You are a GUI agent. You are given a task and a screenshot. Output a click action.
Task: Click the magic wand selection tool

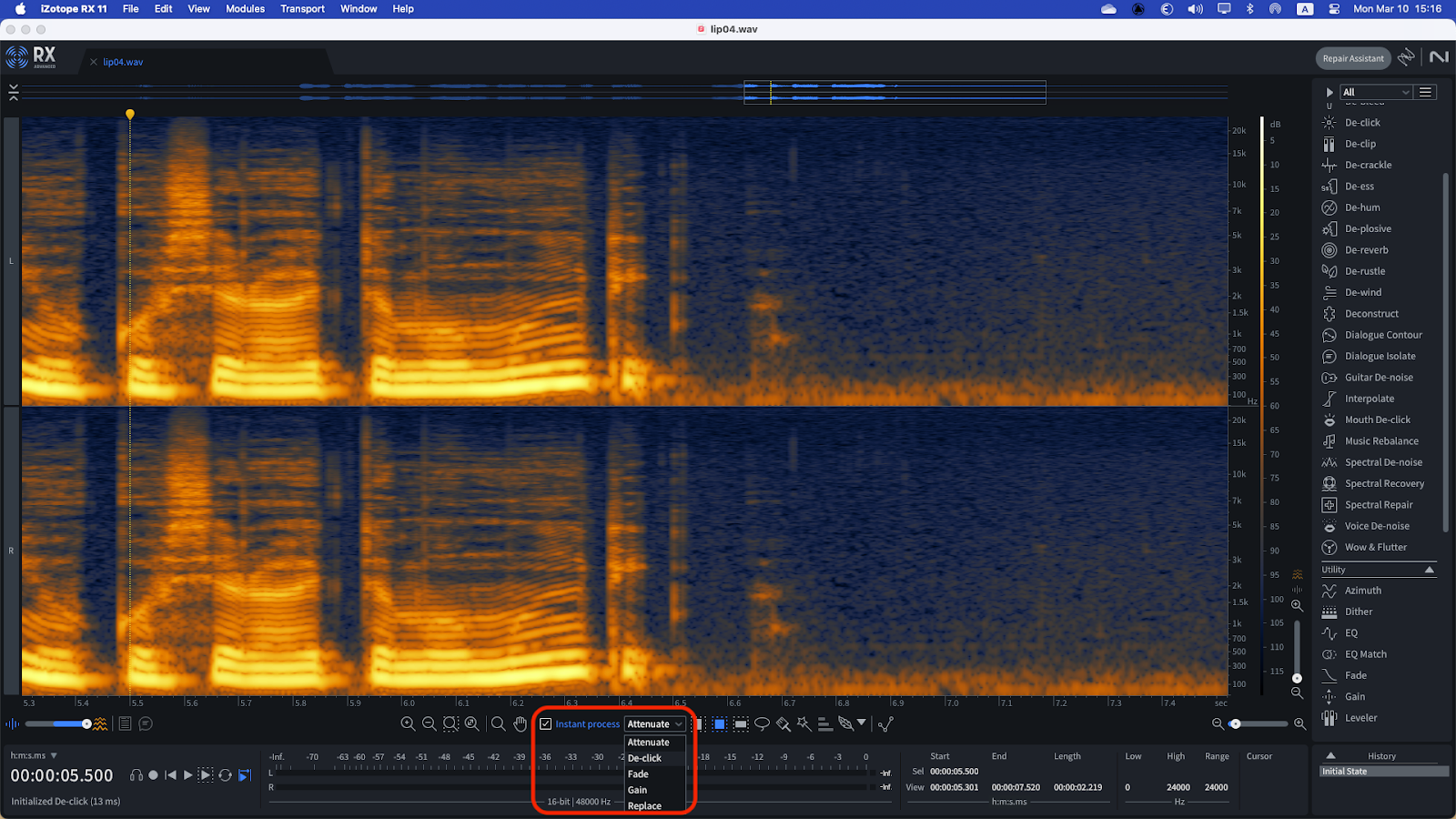click(x=804, y=724)
